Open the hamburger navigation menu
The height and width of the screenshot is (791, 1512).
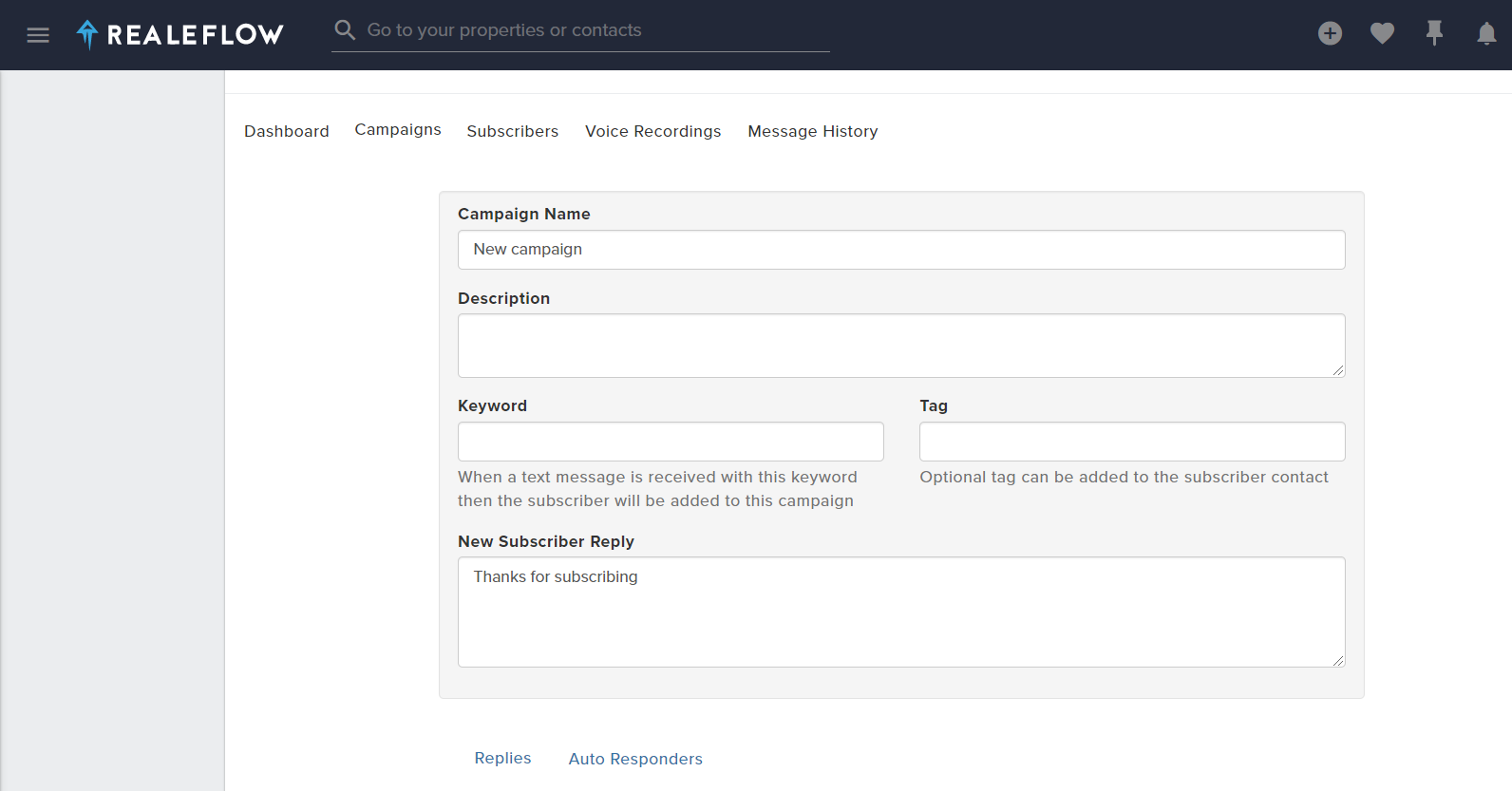(x=38, y=35)
